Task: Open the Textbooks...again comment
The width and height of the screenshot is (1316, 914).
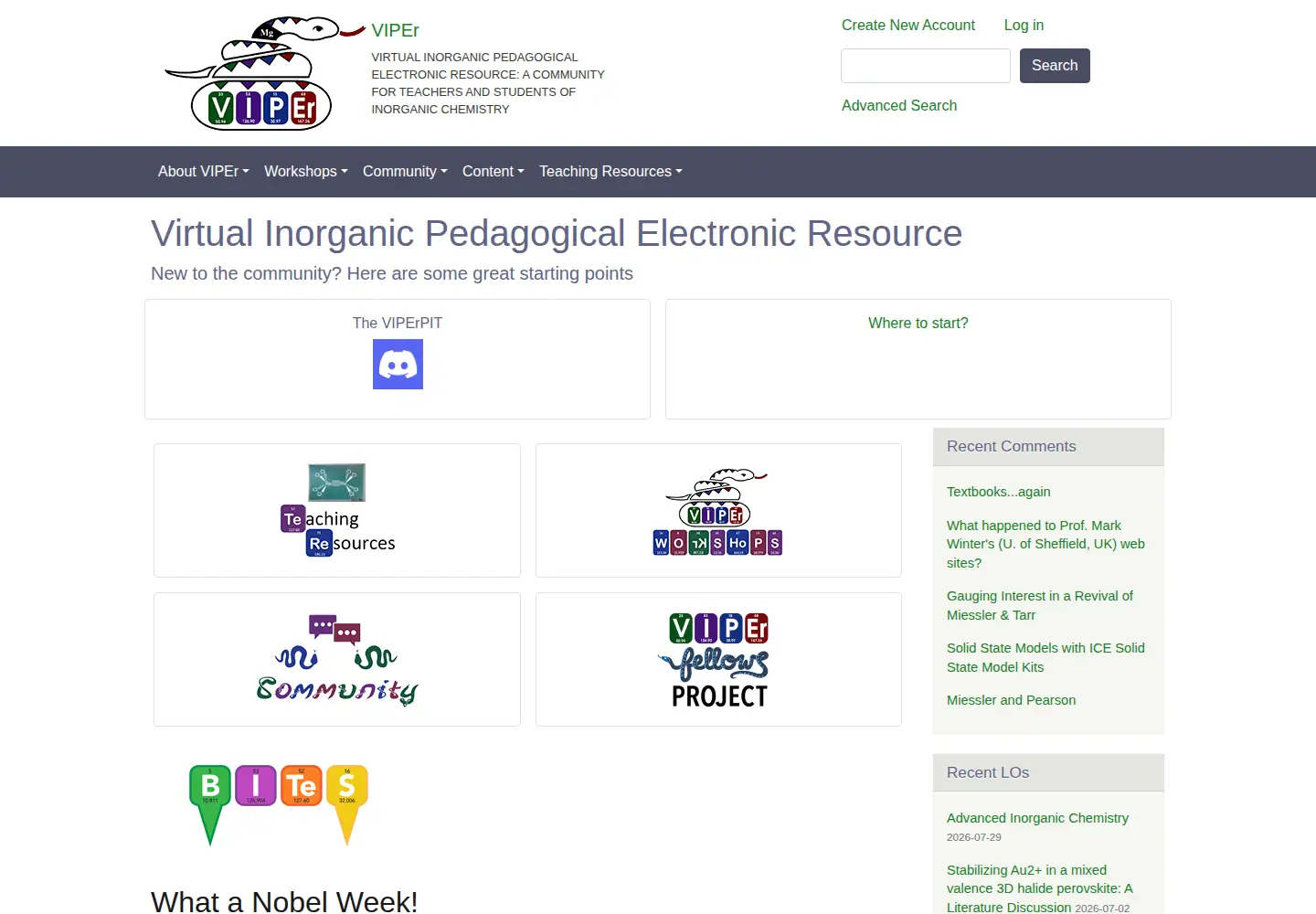Action: click(999, 492)
